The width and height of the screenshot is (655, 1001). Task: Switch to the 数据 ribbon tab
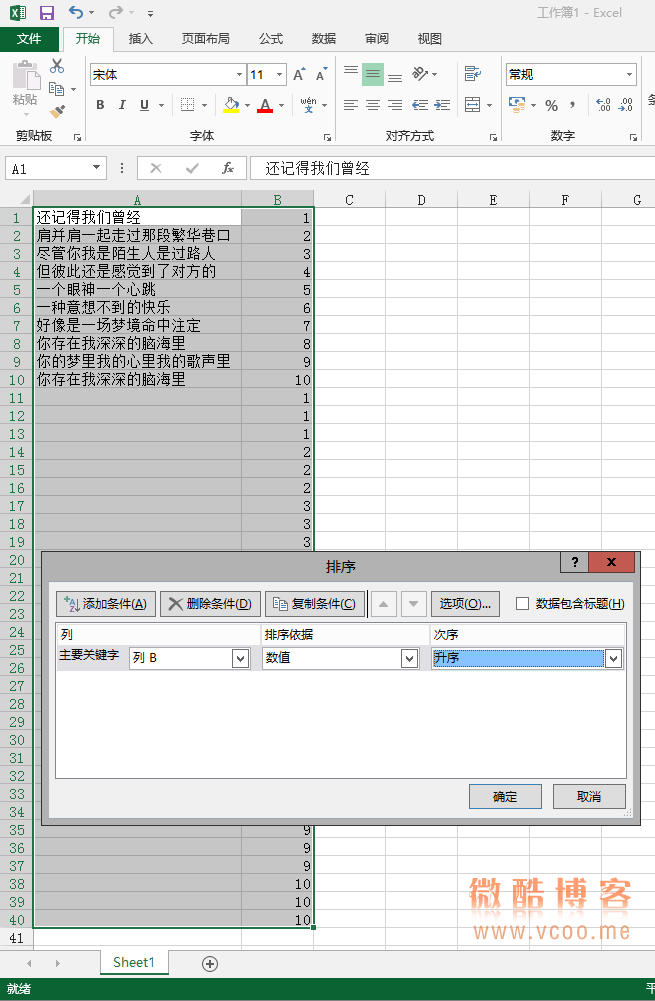(x=324, y=39)
